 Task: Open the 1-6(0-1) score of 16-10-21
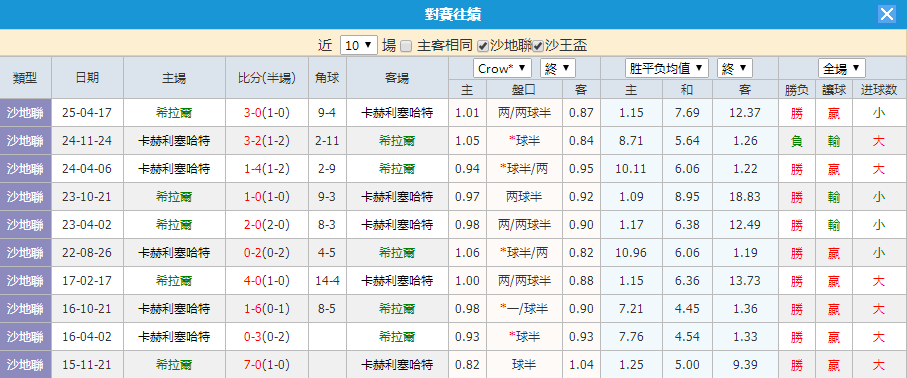[267, 309]
